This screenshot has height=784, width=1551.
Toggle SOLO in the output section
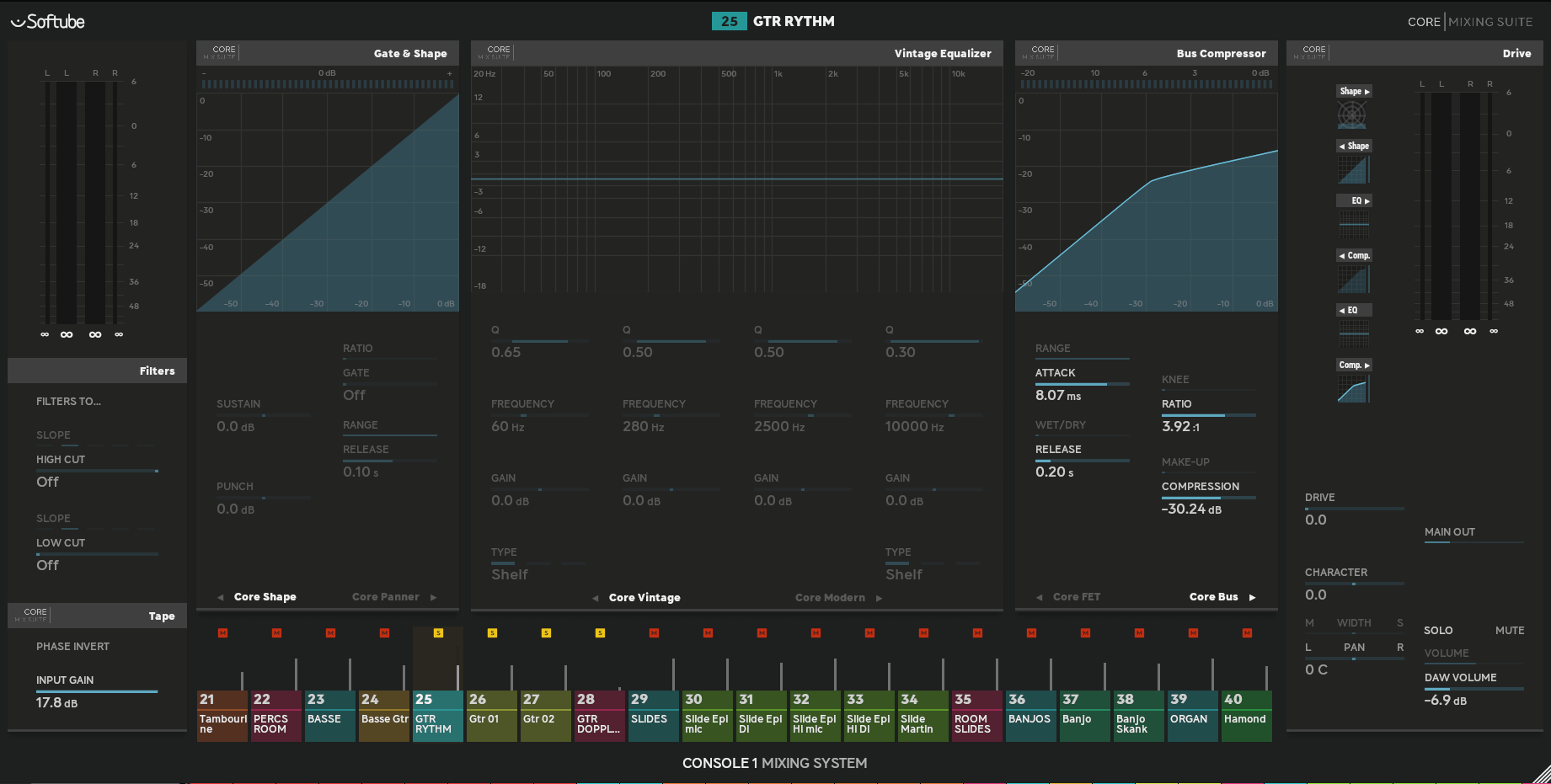click(1438, 630)
